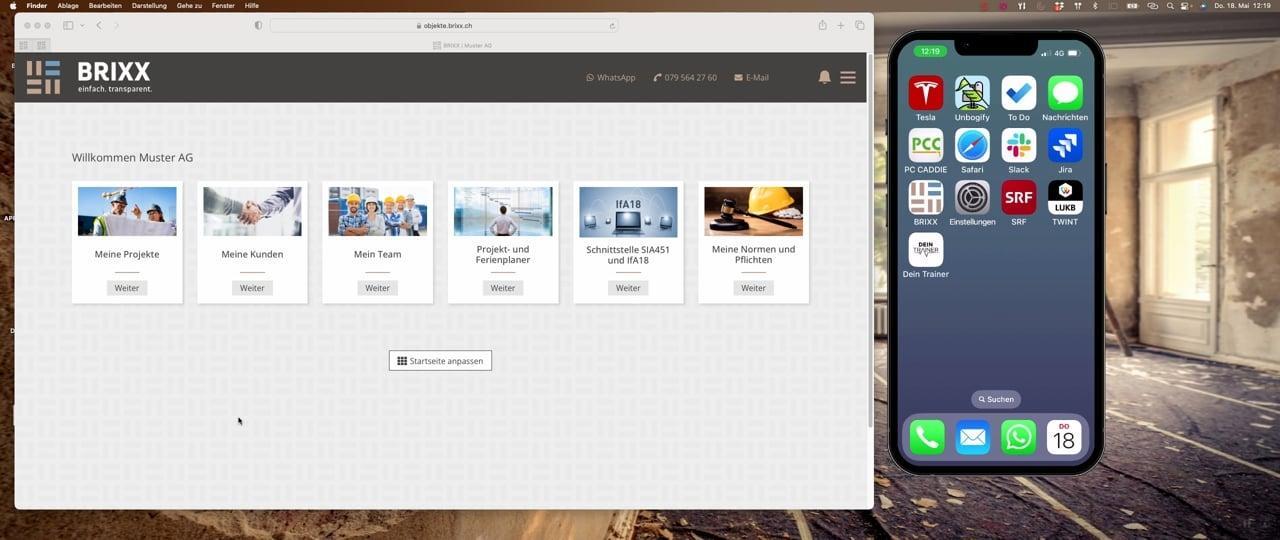Click the date and time in menu bar

point(1242,5)
